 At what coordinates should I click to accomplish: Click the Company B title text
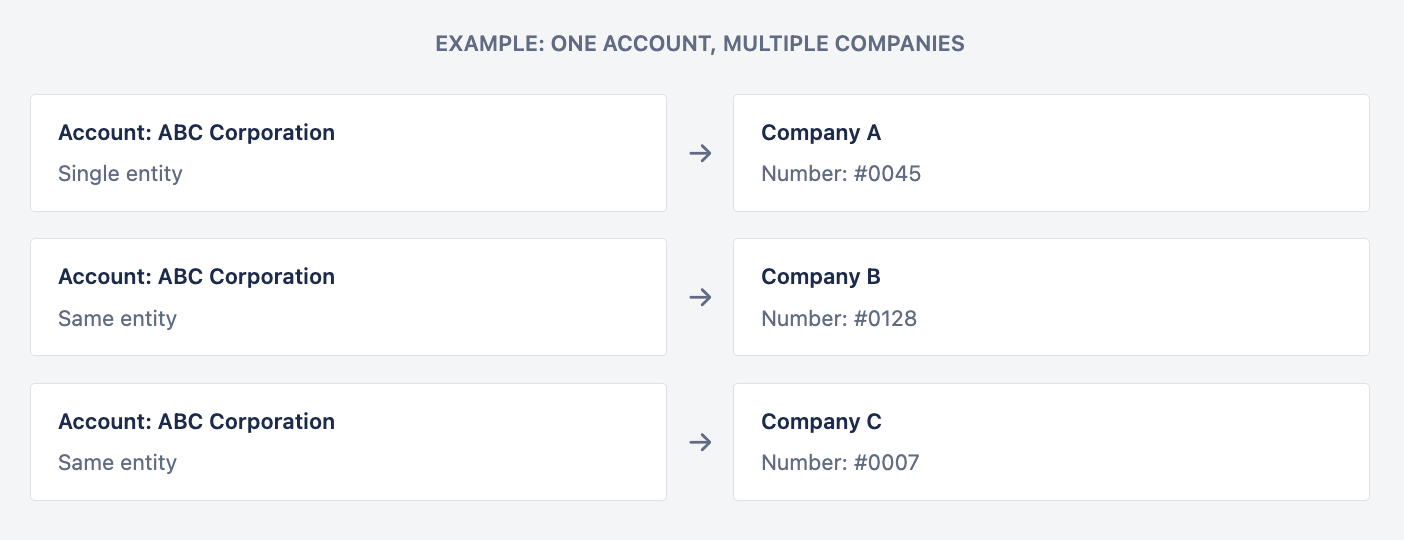coord(821,277)
